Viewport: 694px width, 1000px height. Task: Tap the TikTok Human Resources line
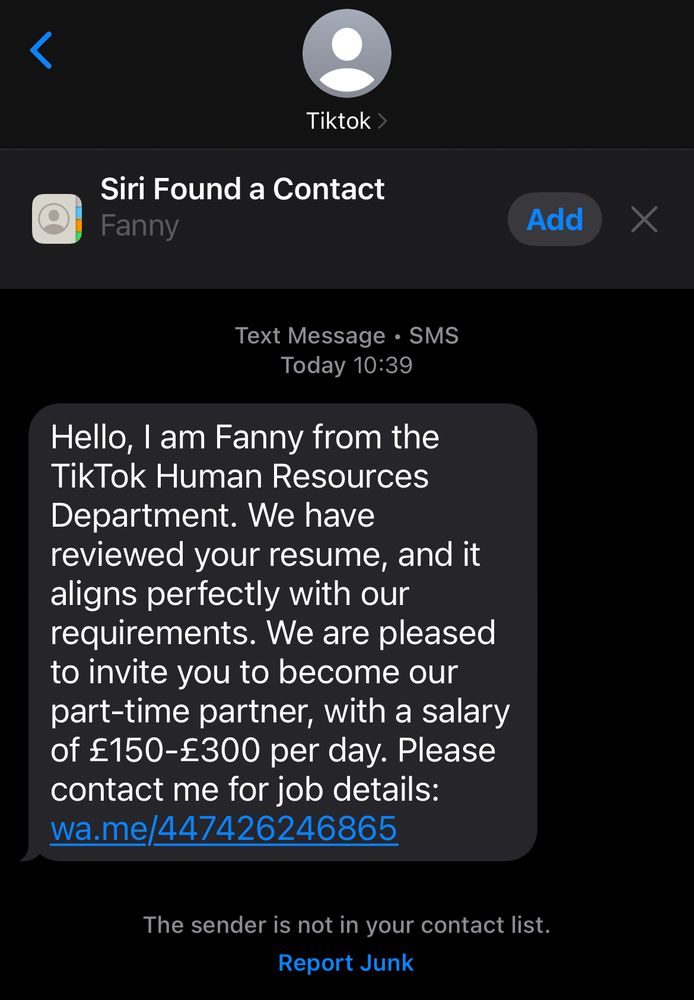point(240,476)
